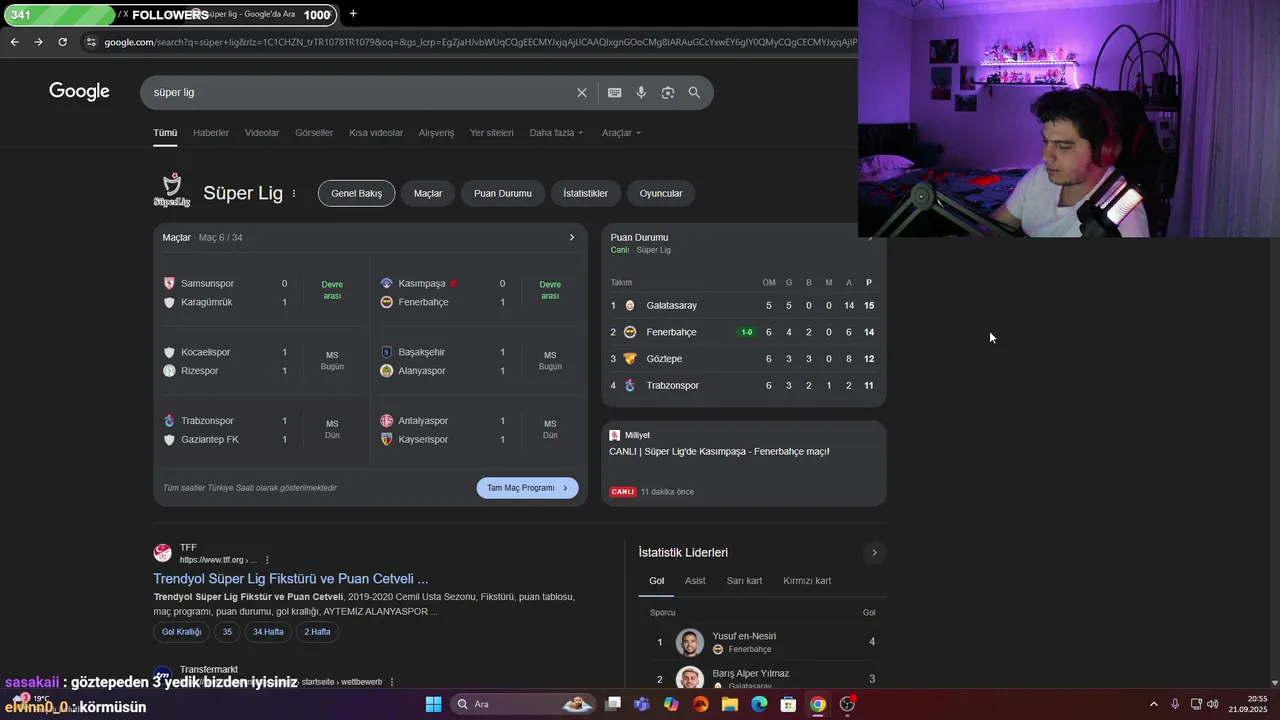This screenshot has height=720, width=1280.
Task: Show hidden system tray icons
Action: 1153,704
